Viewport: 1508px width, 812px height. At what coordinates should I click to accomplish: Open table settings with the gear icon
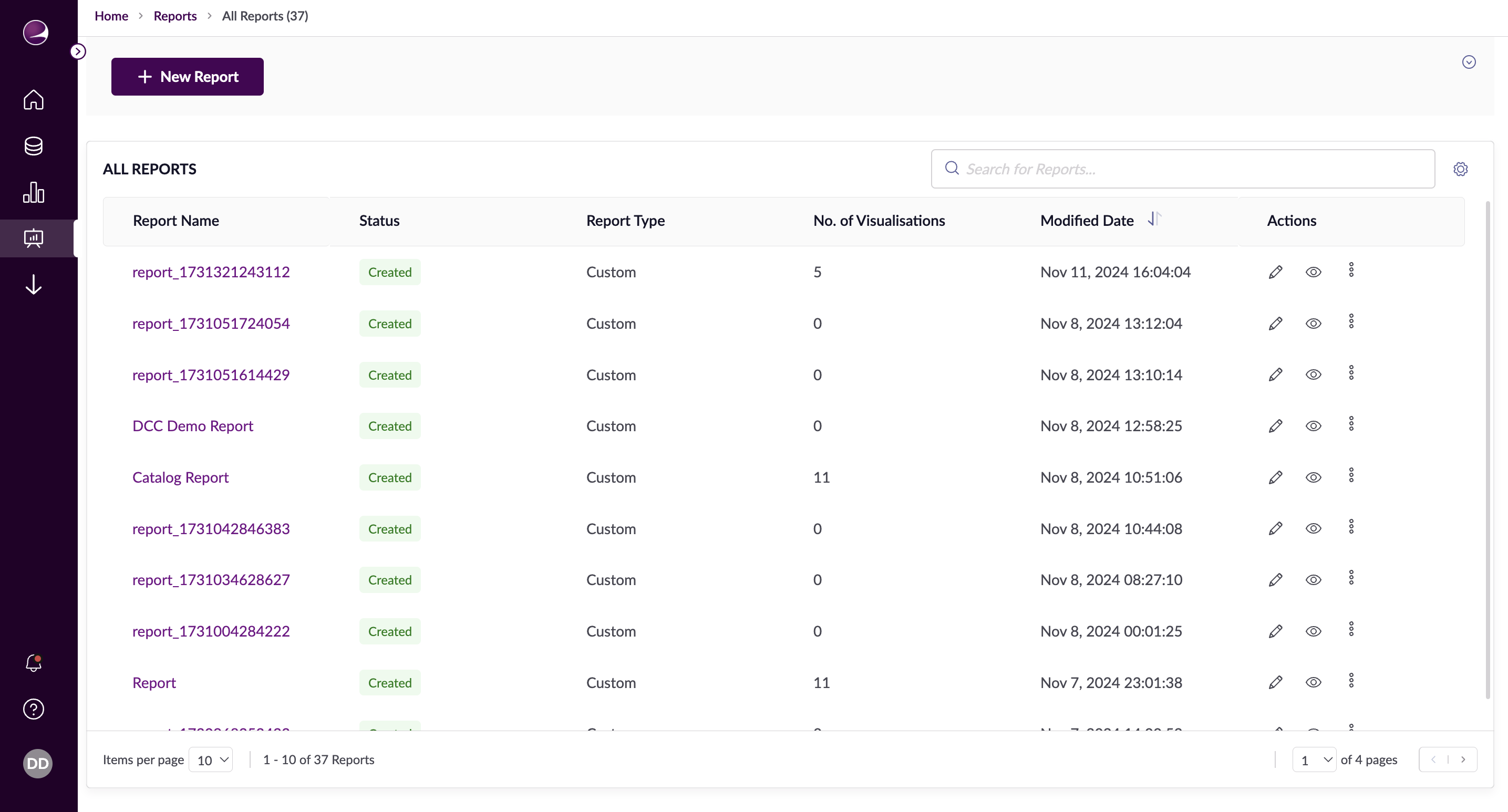coord(1461,169)
